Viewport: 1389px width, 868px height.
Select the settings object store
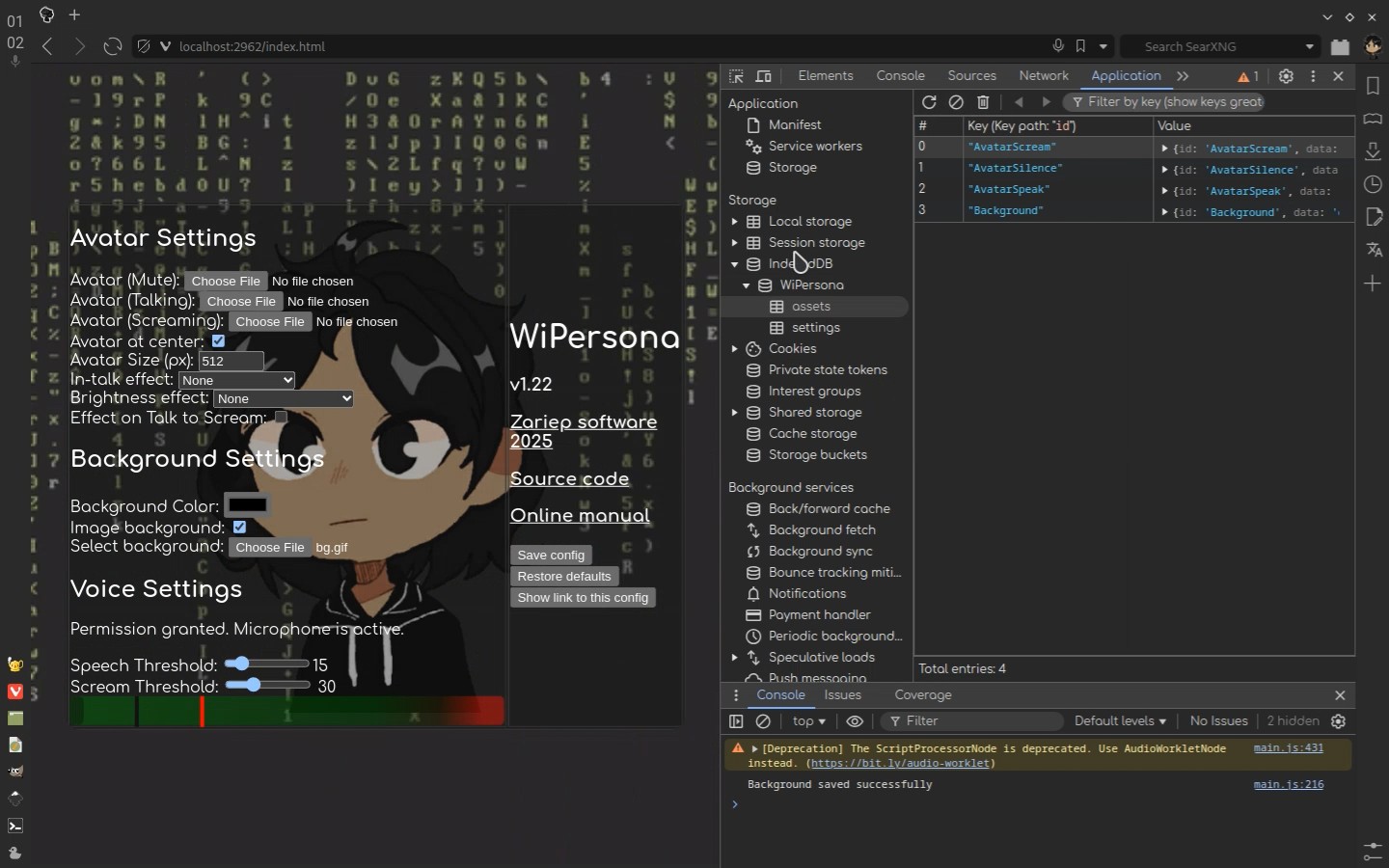[815, 328]
